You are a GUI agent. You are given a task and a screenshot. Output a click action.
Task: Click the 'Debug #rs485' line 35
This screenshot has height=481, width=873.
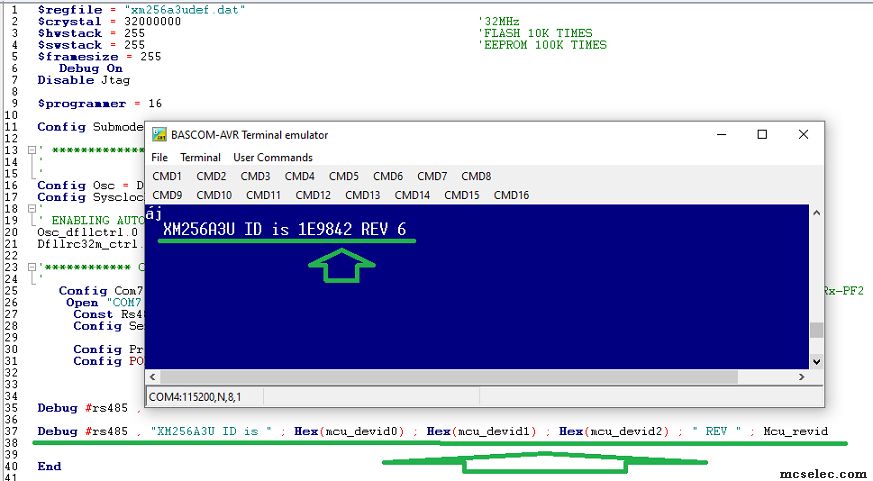[89, 408]
